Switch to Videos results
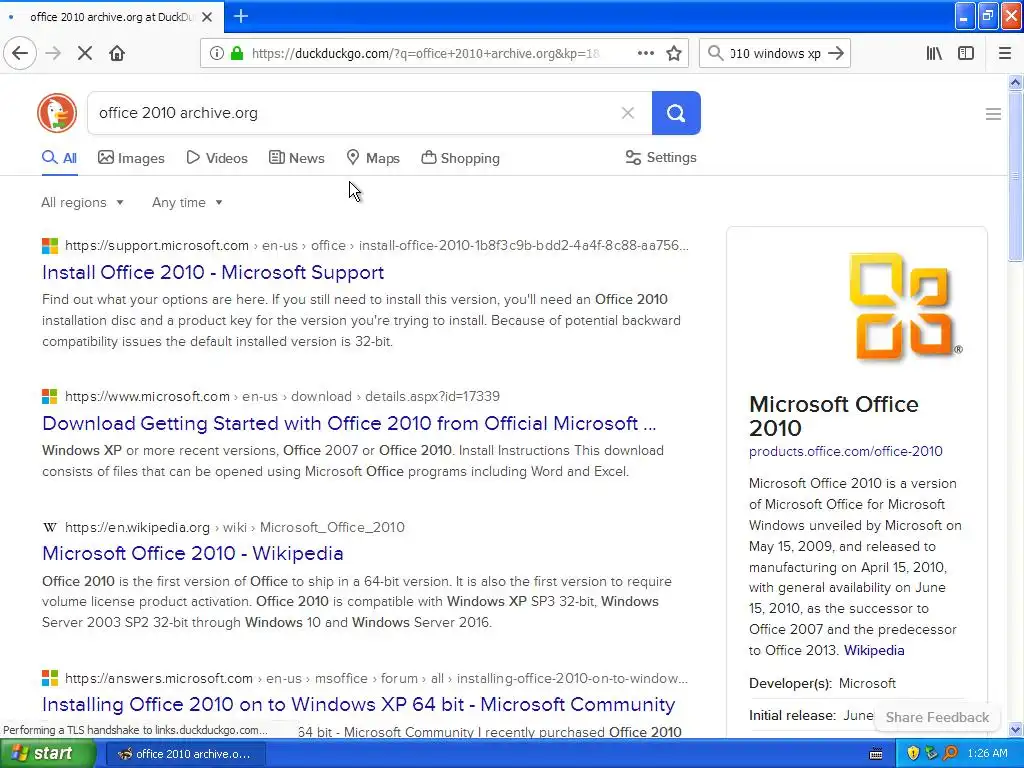Screen dimensions: 1024x768 pyautogui.click(x=217, y=158)
